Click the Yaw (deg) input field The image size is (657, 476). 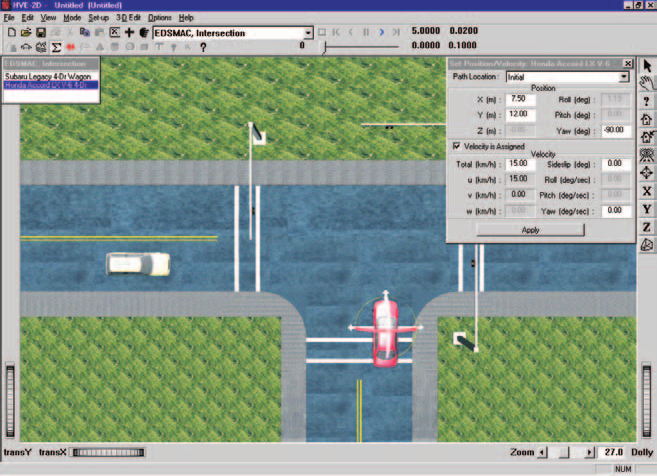pyautogui.click(x=615, y=130)
